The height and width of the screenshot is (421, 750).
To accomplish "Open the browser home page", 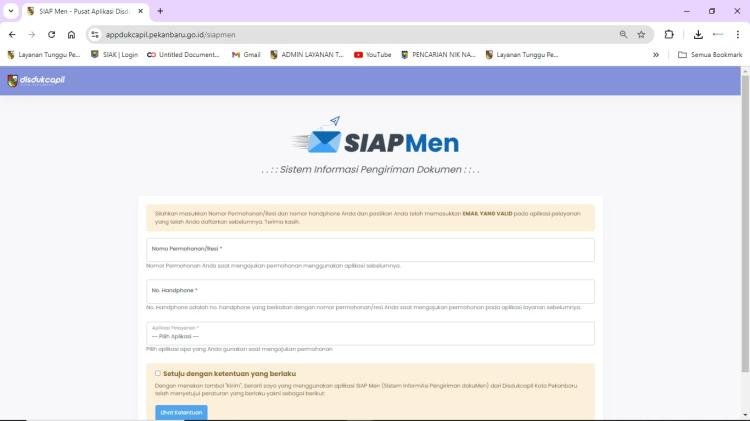I will pos(71,34).
